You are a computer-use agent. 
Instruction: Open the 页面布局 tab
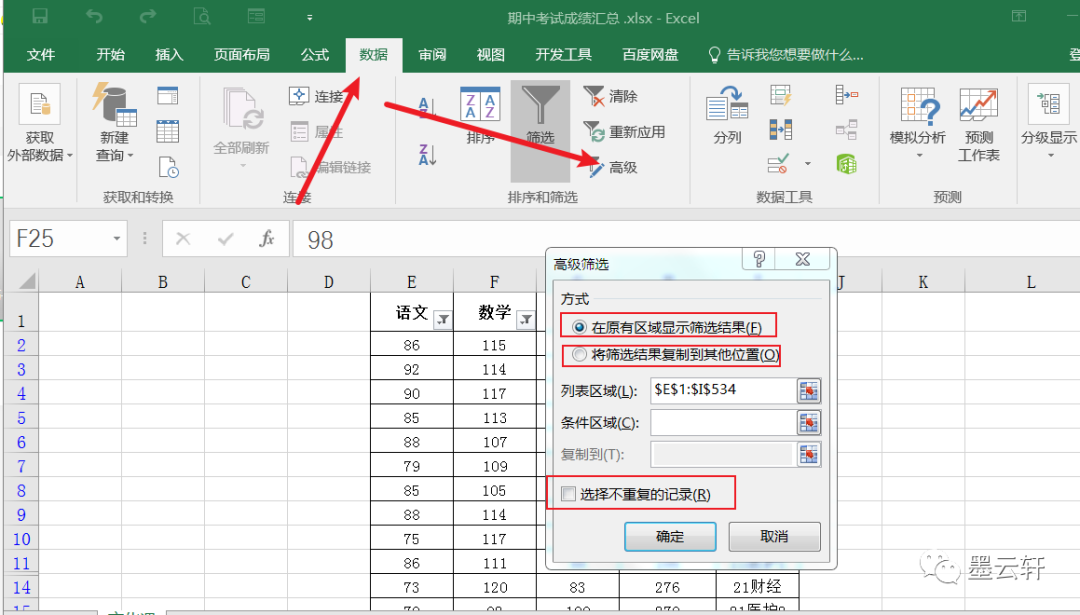(242, 54)
